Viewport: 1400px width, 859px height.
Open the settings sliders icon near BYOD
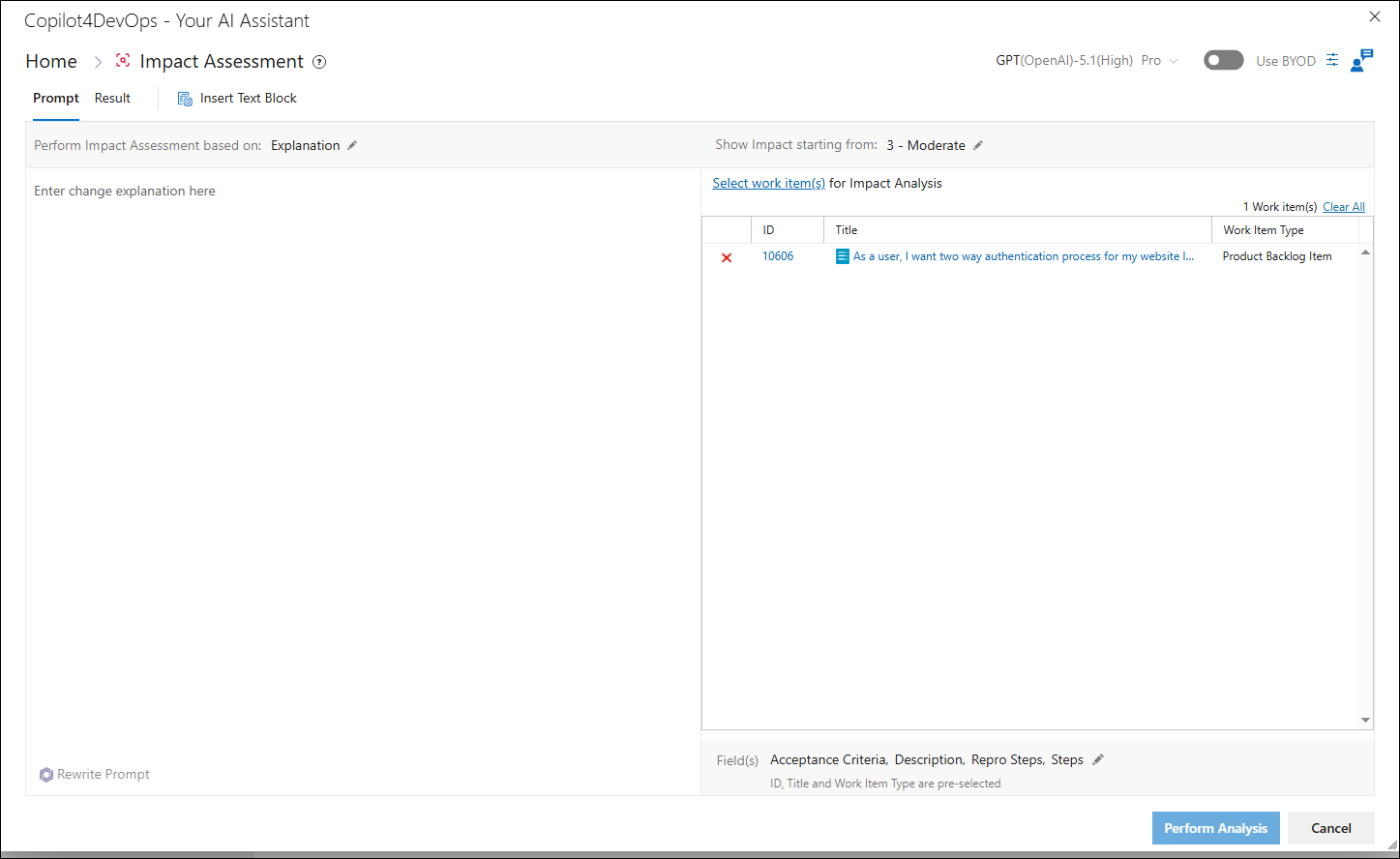pos(1332,60)
